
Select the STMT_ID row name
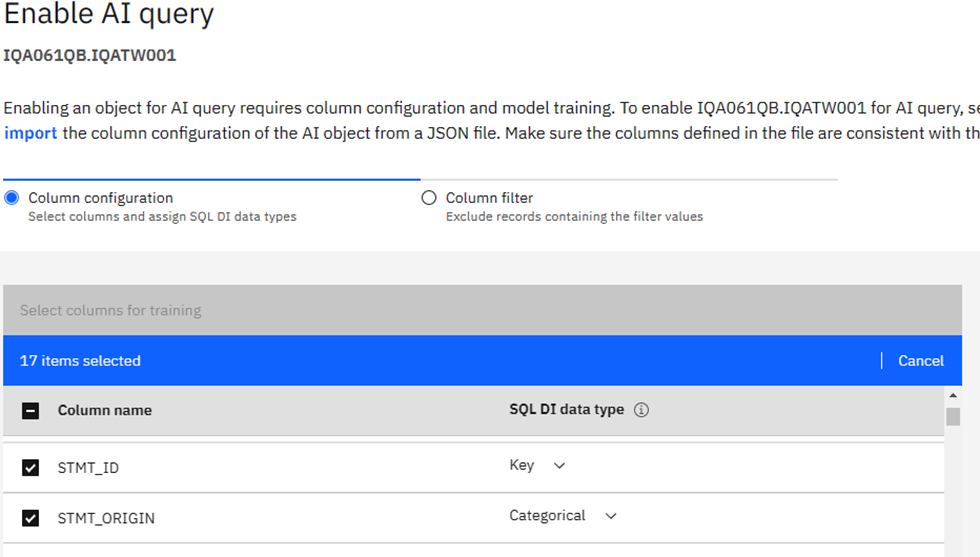pyautogui.click(x=88, y=468)
